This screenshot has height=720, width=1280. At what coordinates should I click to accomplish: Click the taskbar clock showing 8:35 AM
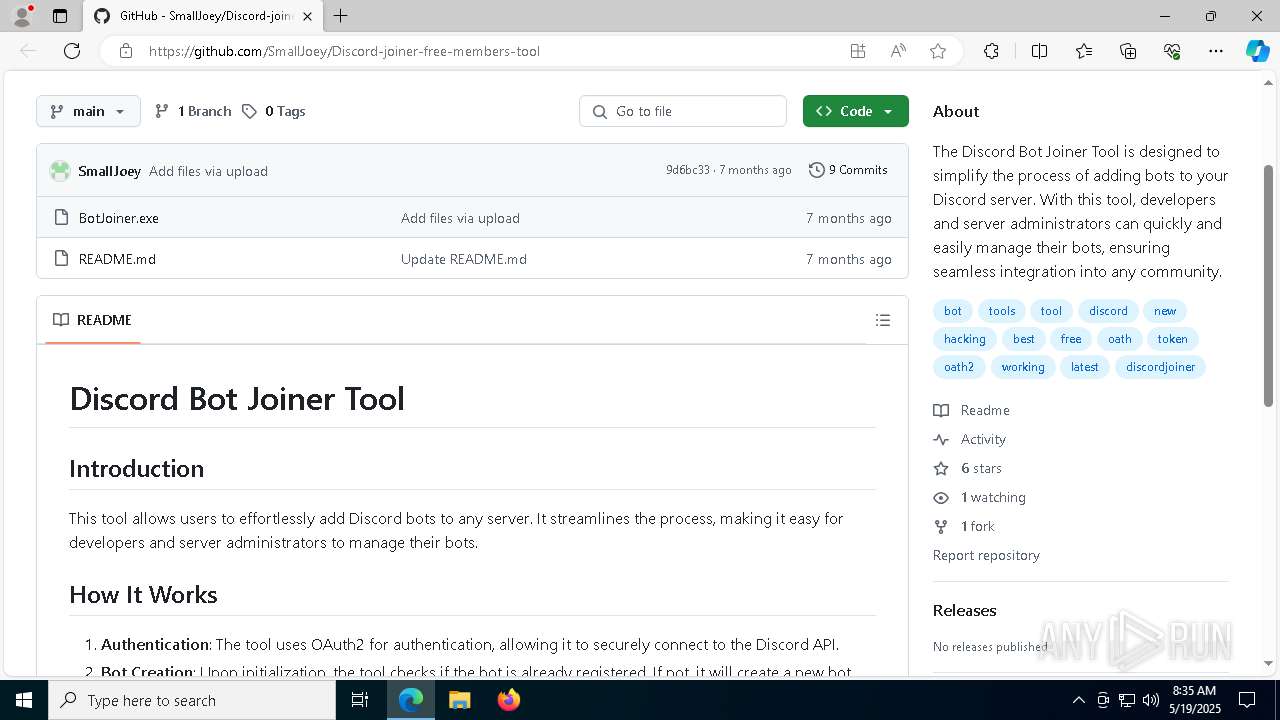(x=1193, y=700)
